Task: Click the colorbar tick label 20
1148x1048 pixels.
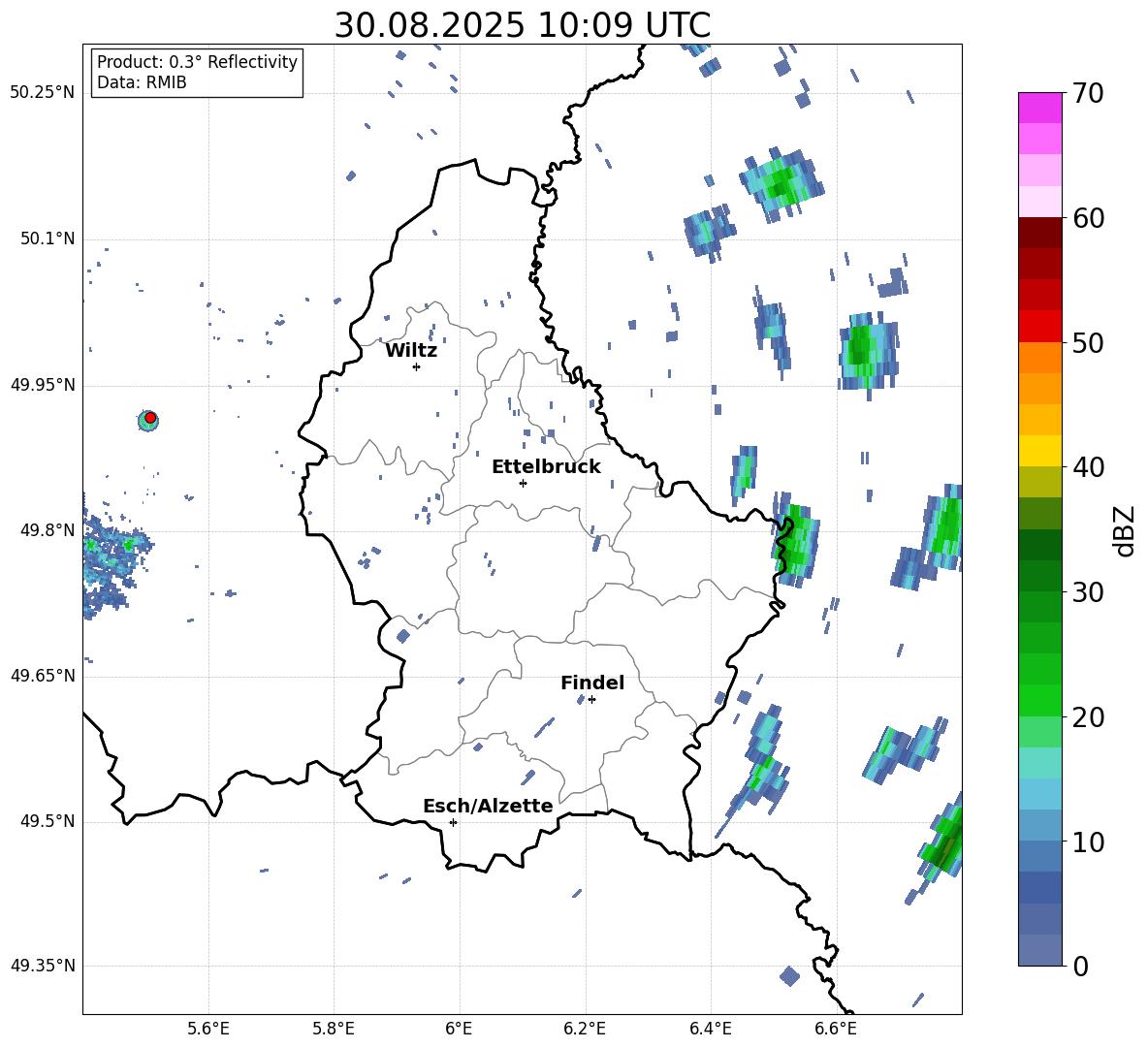Action: tap(1088, 717)
